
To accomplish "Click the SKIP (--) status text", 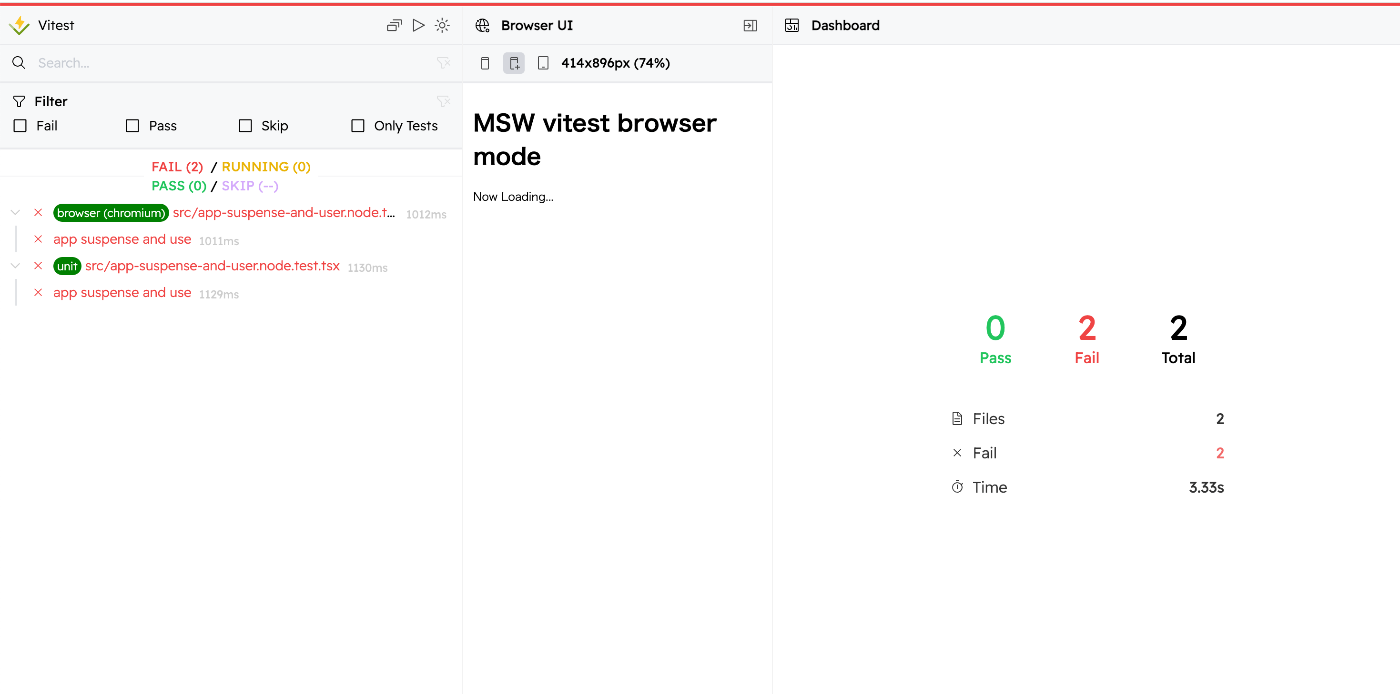I will pos(250,186).
